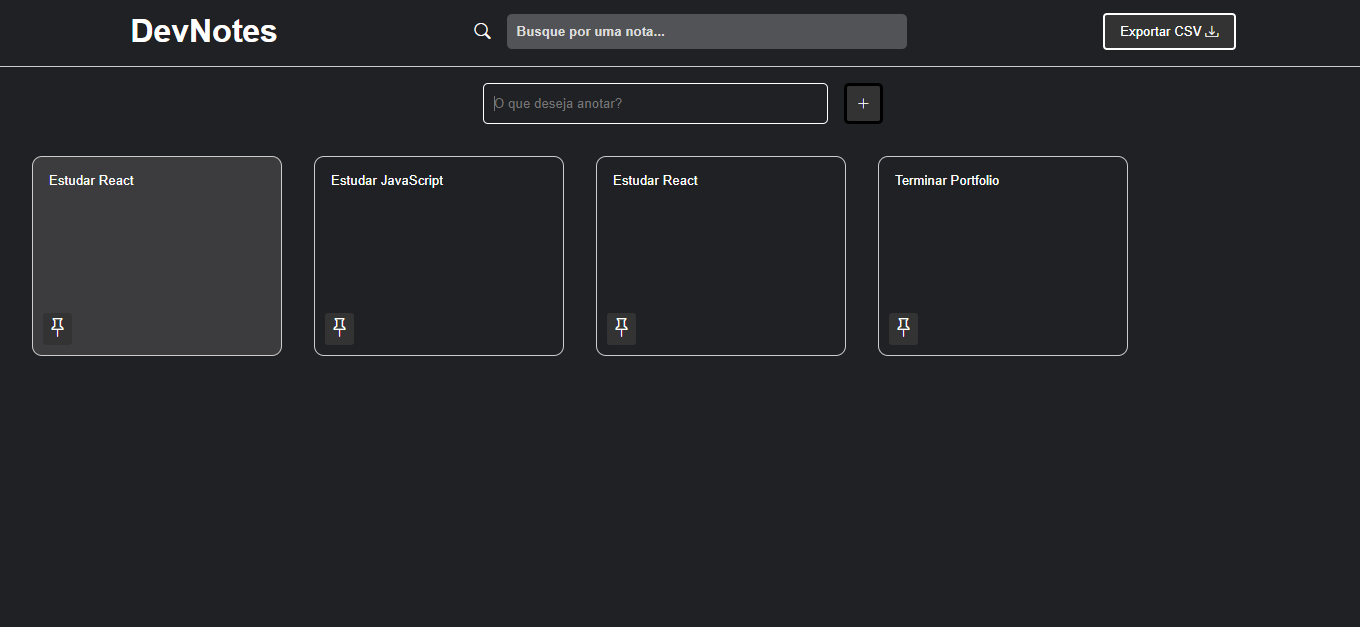Image resolution: width=1360 pixels, height=627 pixels.
Task: Click the Exportar CSV button label
Action: [x=1160, y=31]
